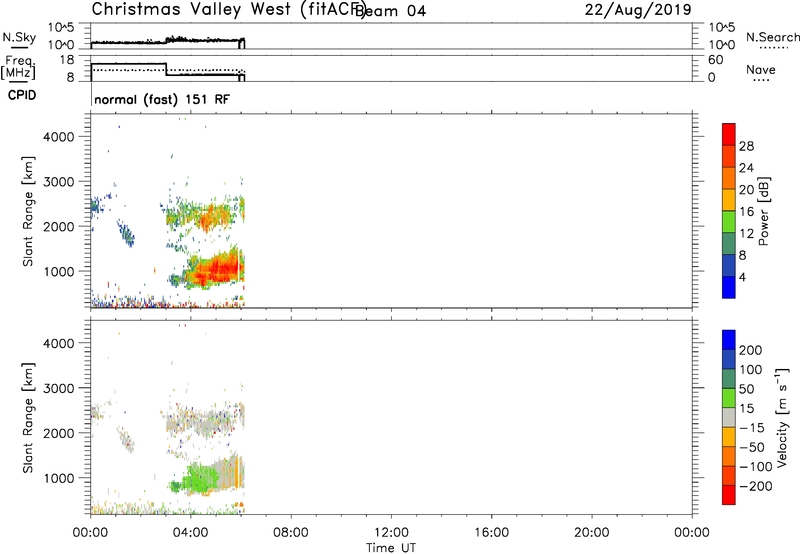Screen dimensions: 800x554
Task: Click the blue bottom segment of Power colorbar
Action: 729,287
